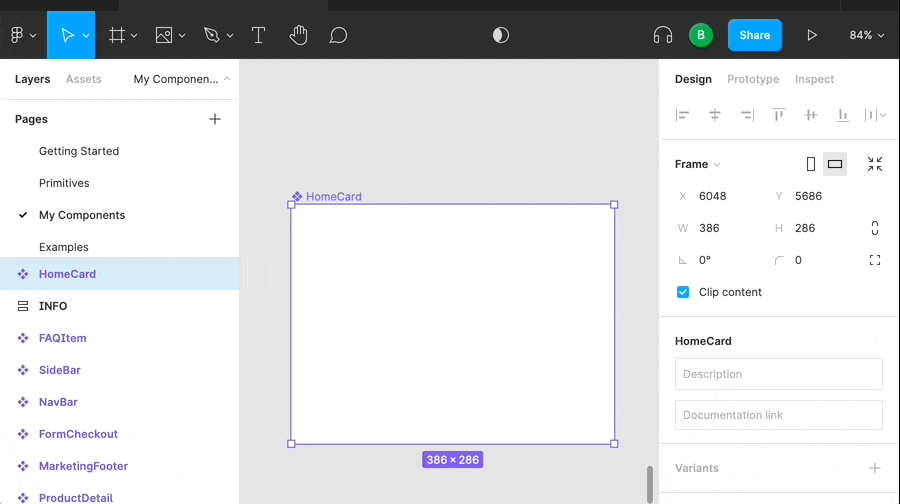The width and height of the screenshot is (900, 504).
Task: Toggle the Clip content checkbox
Action: pyautogui.click(x=683, y=292)
